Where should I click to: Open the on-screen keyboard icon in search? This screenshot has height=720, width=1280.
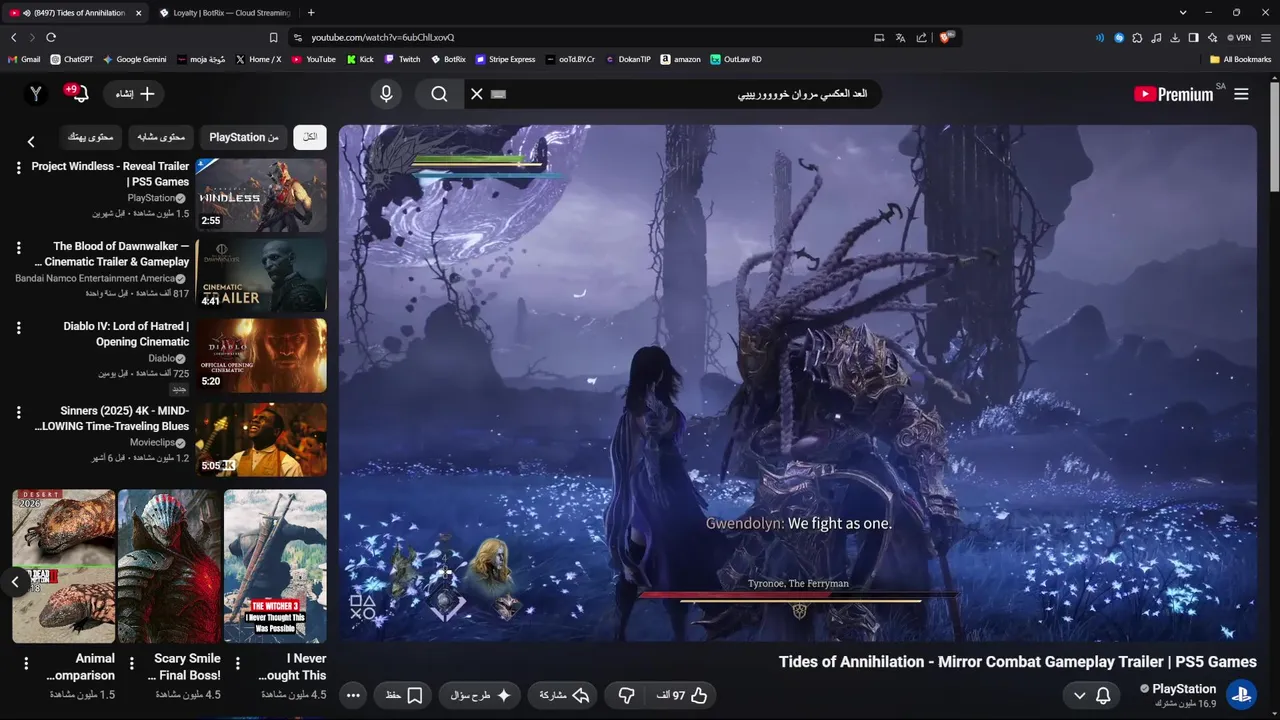[499, 94]
